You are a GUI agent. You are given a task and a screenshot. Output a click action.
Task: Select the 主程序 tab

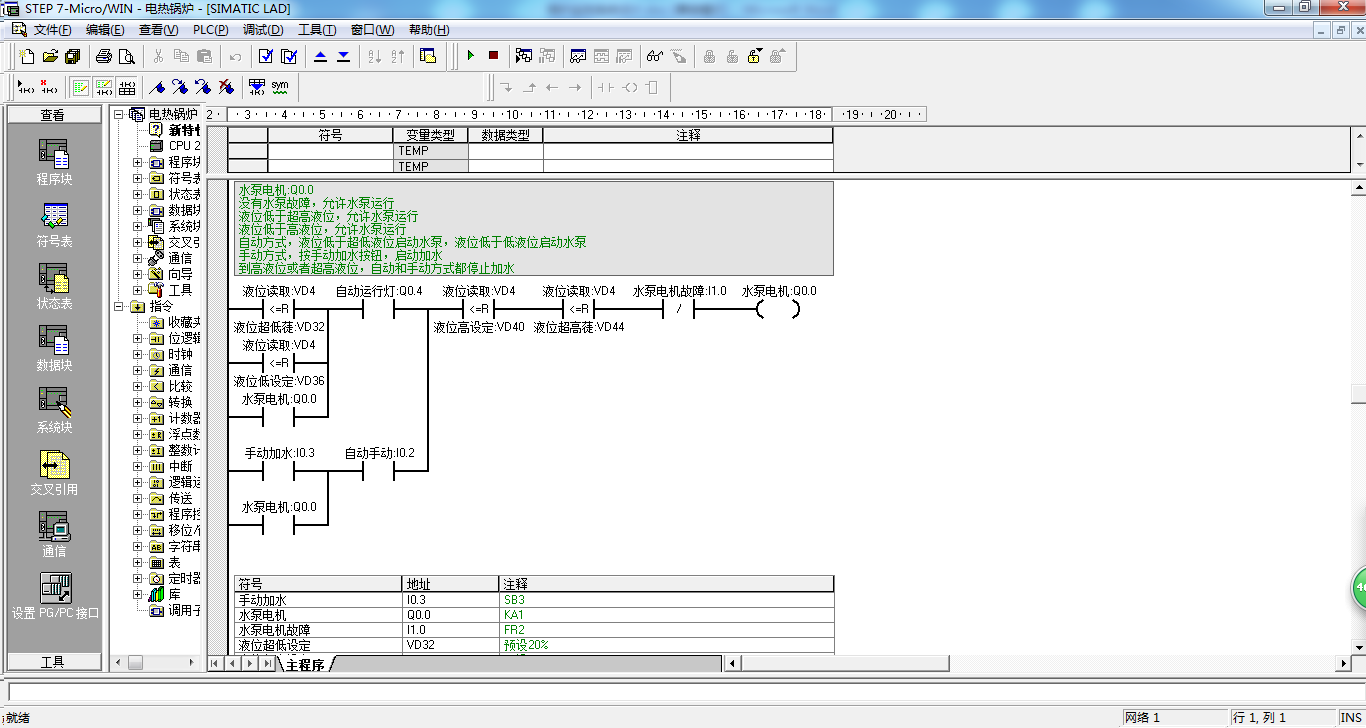305,665
